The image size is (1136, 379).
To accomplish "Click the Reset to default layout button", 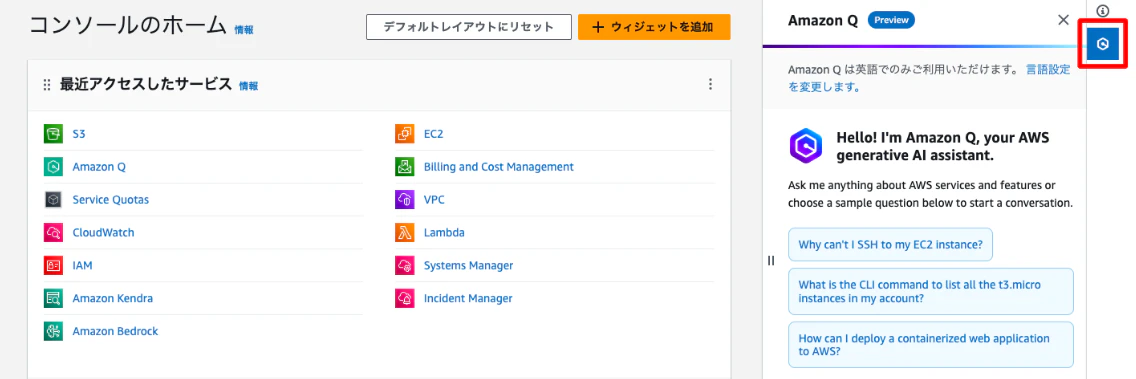I will [x=468, y=28].
